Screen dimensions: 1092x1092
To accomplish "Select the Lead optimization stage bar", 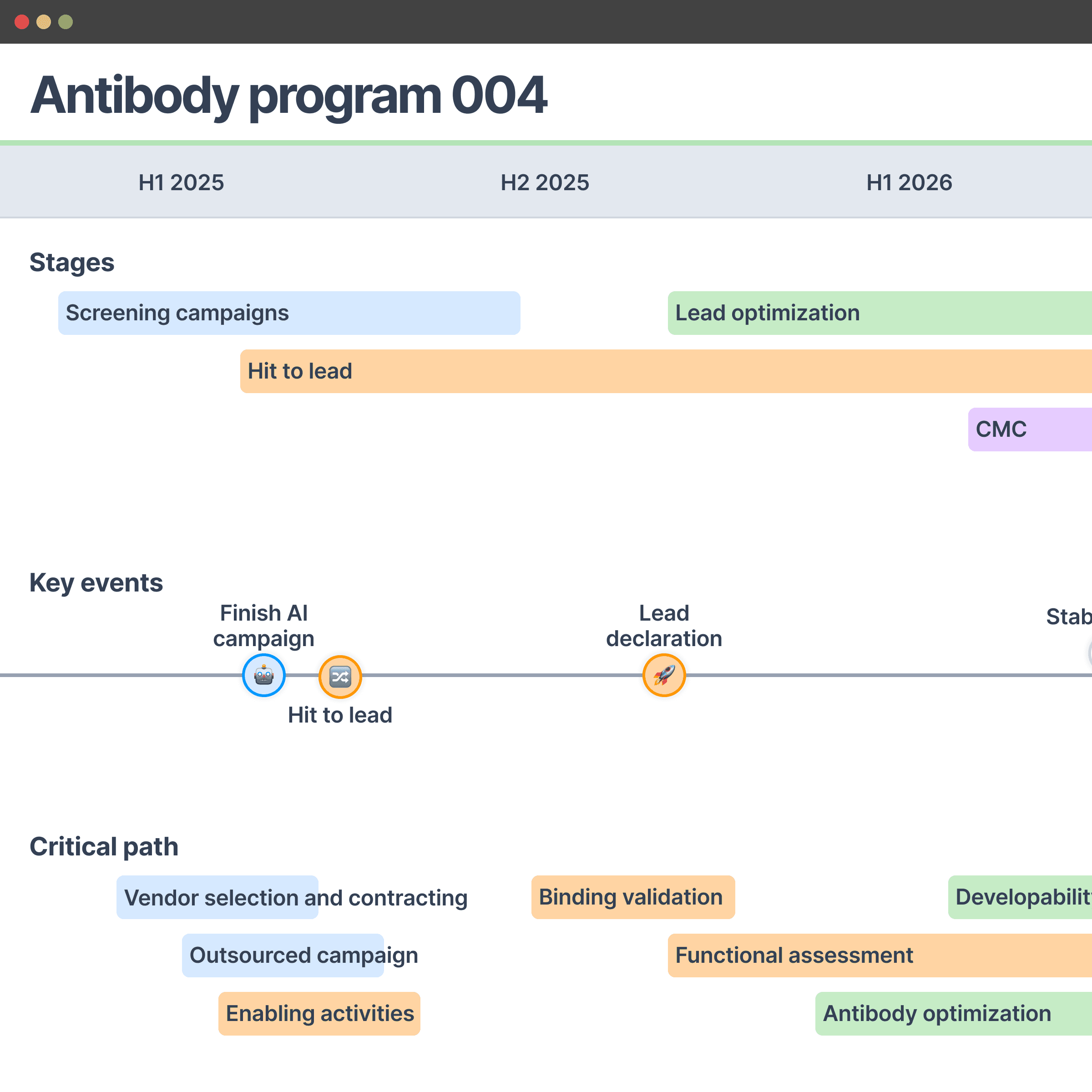I will (880, 313).
